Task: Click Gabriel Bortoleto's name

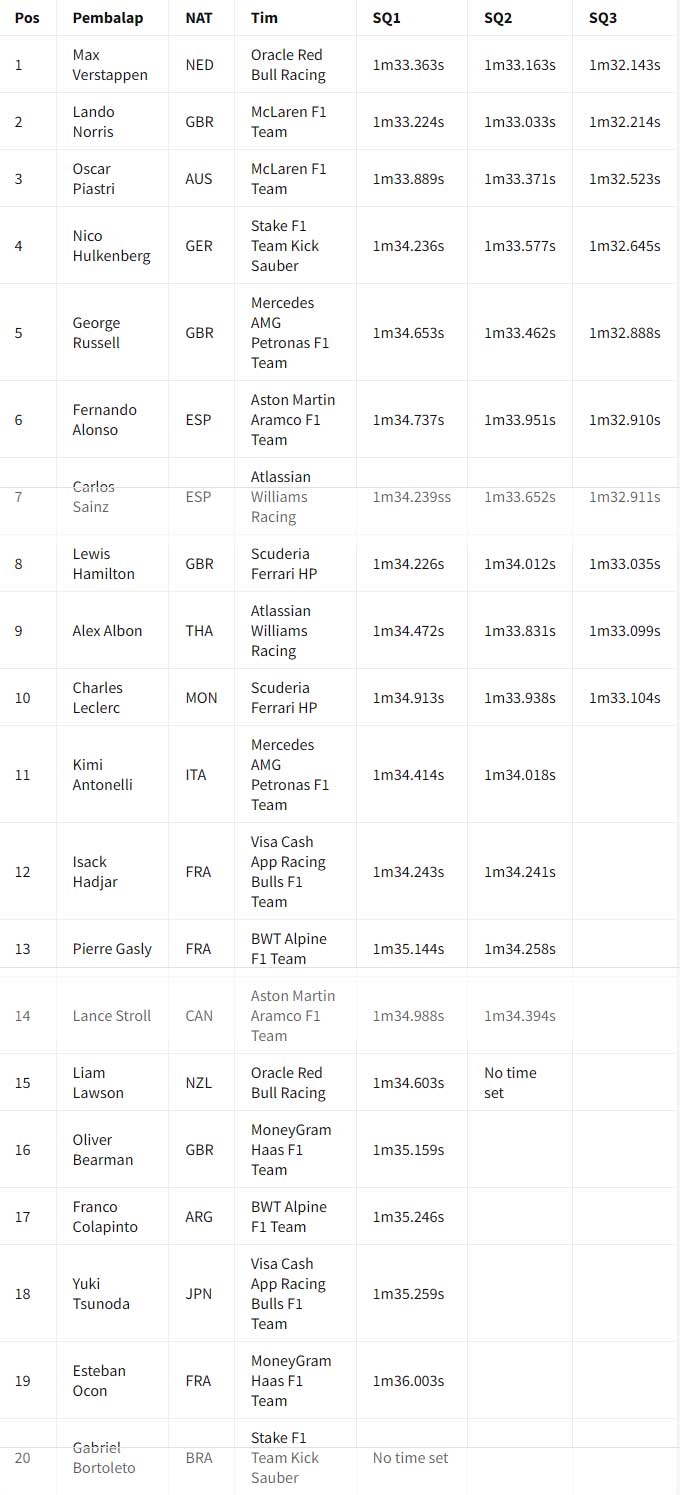Action: pos(103,1458)
